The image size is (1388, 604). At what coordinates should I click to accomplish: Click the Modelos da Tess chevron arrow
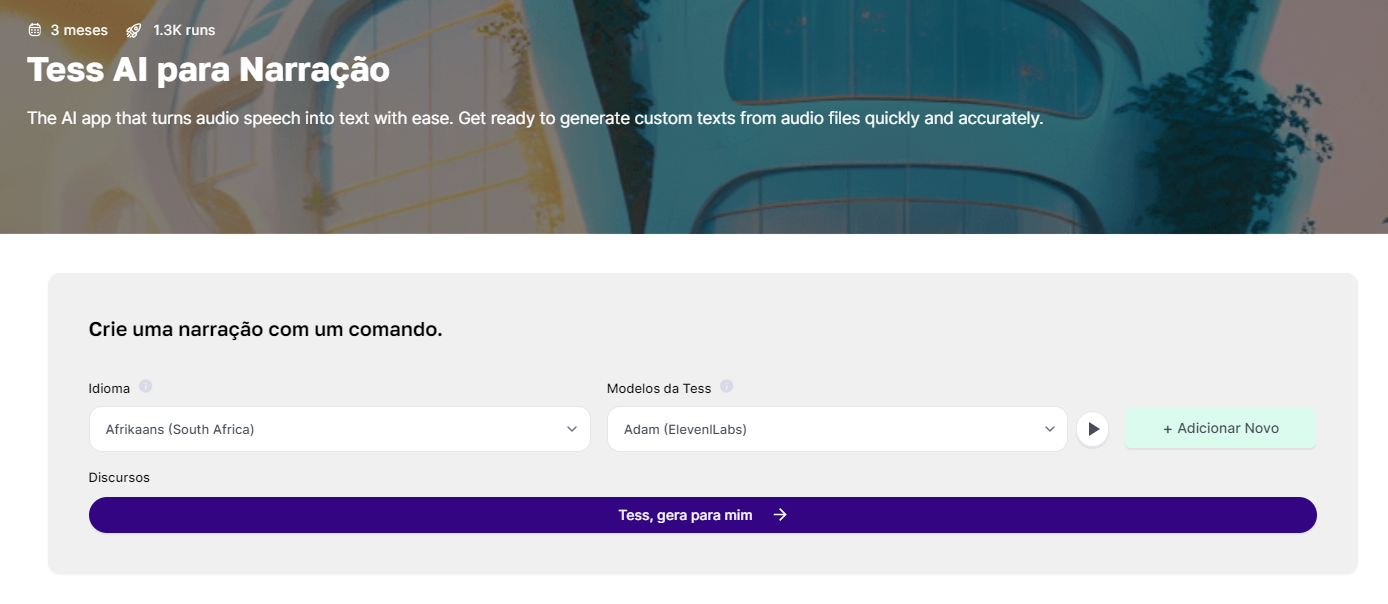[x=1050, y=429]
